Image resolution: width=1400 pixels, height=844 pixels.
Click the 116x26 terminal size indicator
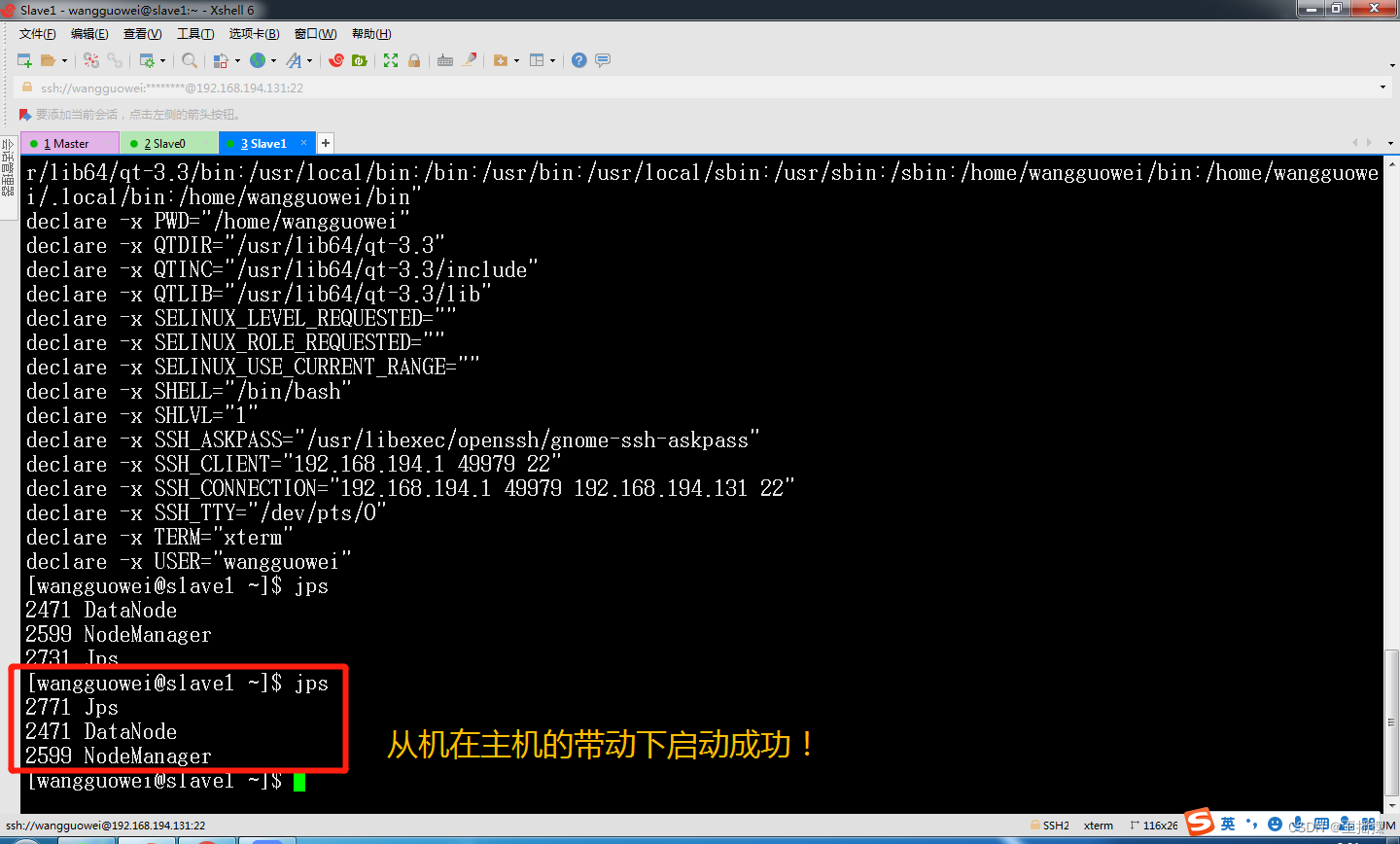coord(1154,826)
